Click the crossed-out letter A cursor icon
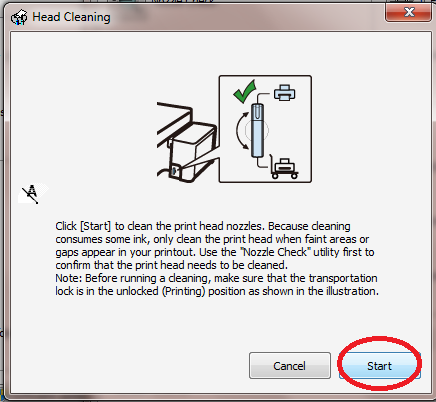436x402 pixels. (x=31, y=193)
